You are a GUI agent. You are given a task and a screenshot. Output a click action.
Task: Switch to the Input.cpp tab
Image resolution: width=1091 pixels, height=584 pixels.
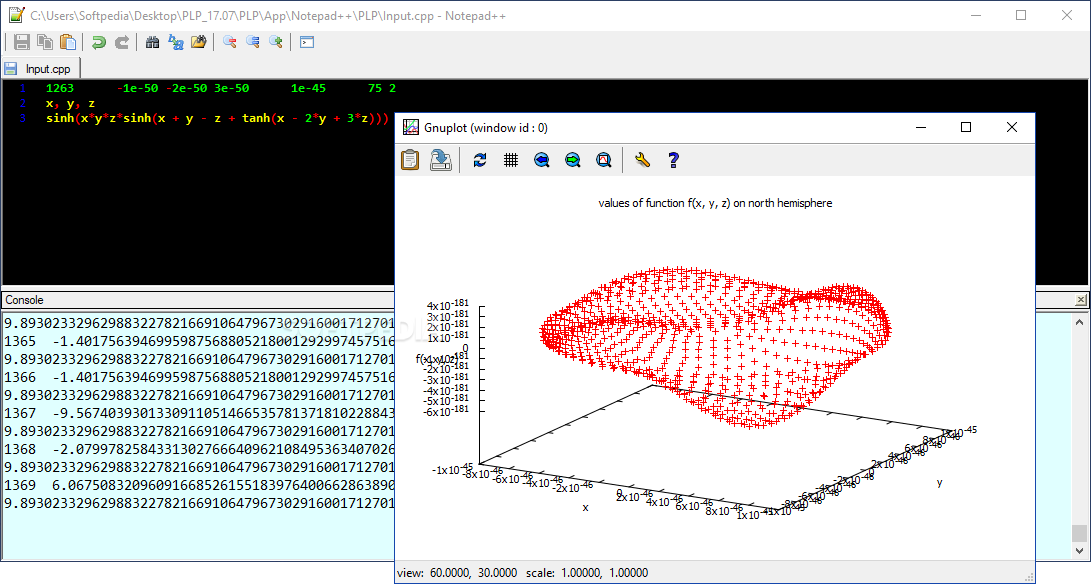[41, 69]
